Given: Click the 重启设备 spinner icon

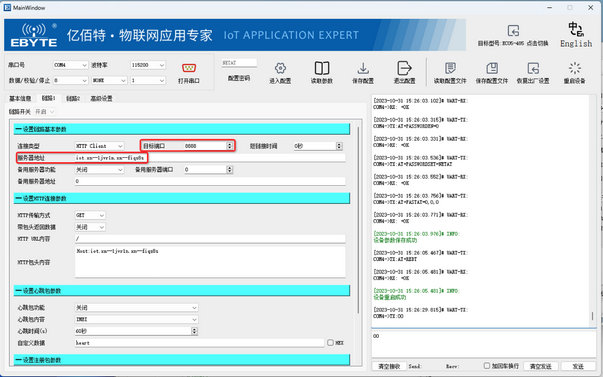Looking at the screenshot, I should 575,68.
